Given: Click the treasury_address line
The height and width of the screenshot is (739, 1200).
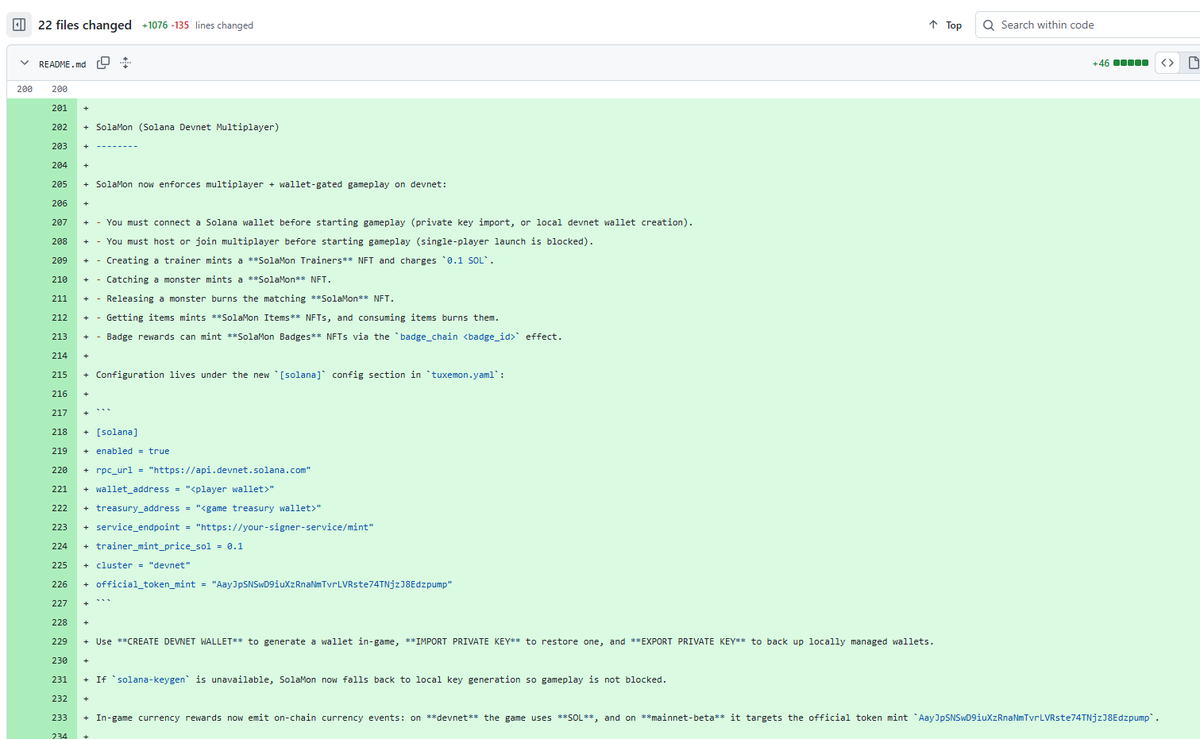Looking at the screenshot, I should (x=208, y=507).
